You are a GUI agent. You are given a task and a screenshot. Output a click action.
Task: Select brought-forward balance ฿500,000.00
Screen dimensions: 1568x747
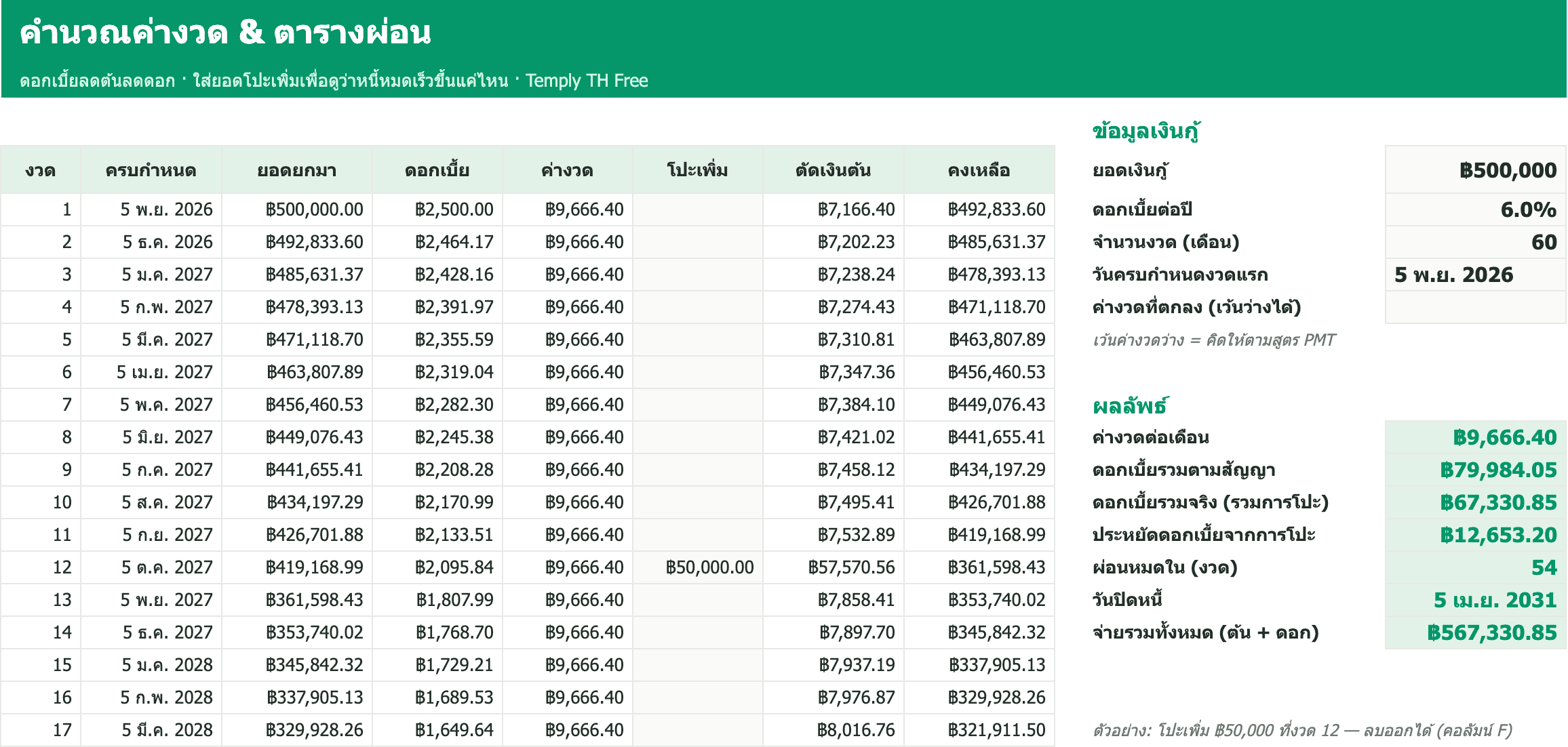(296, 209)
